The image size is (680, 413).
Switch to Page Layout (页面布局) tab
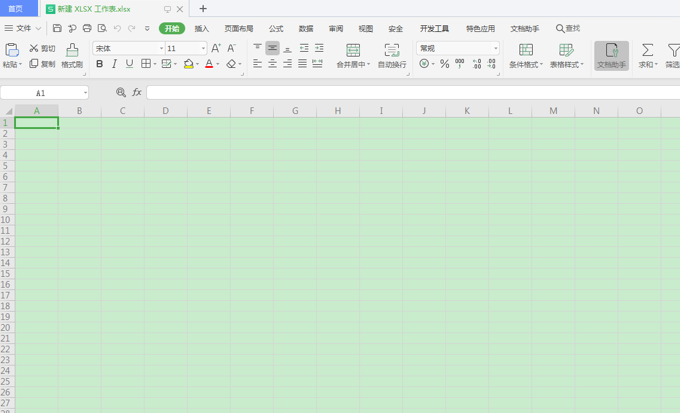tap(239, 29)
